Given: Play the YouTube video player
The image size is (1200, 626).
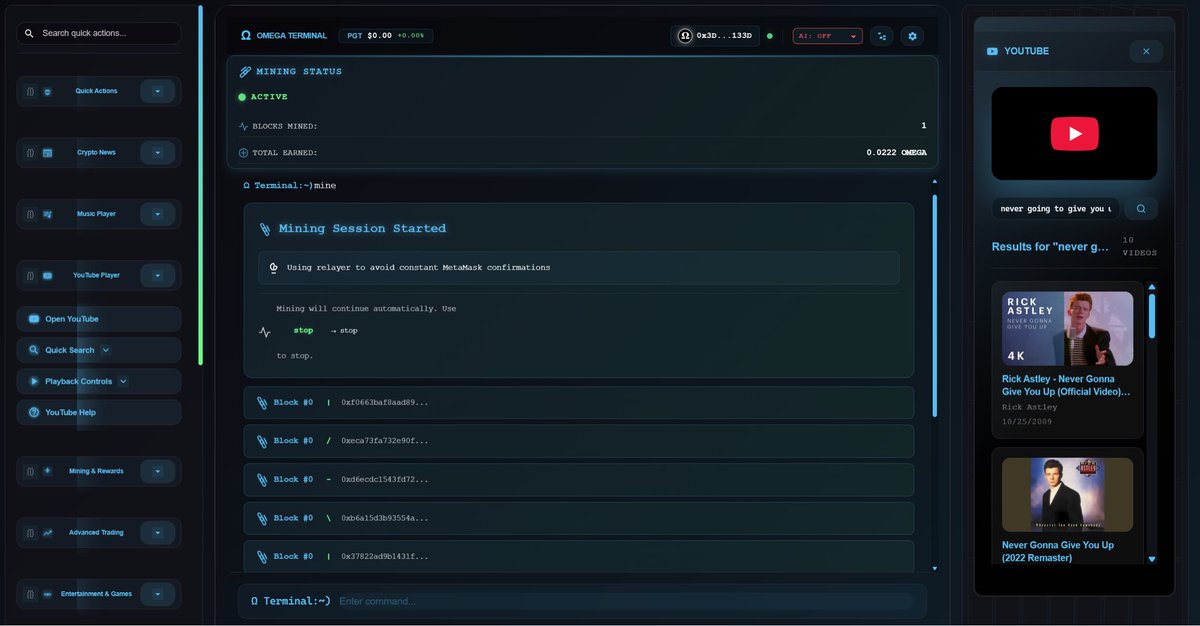Looking at the screenshot, I should pos(1074,134).
